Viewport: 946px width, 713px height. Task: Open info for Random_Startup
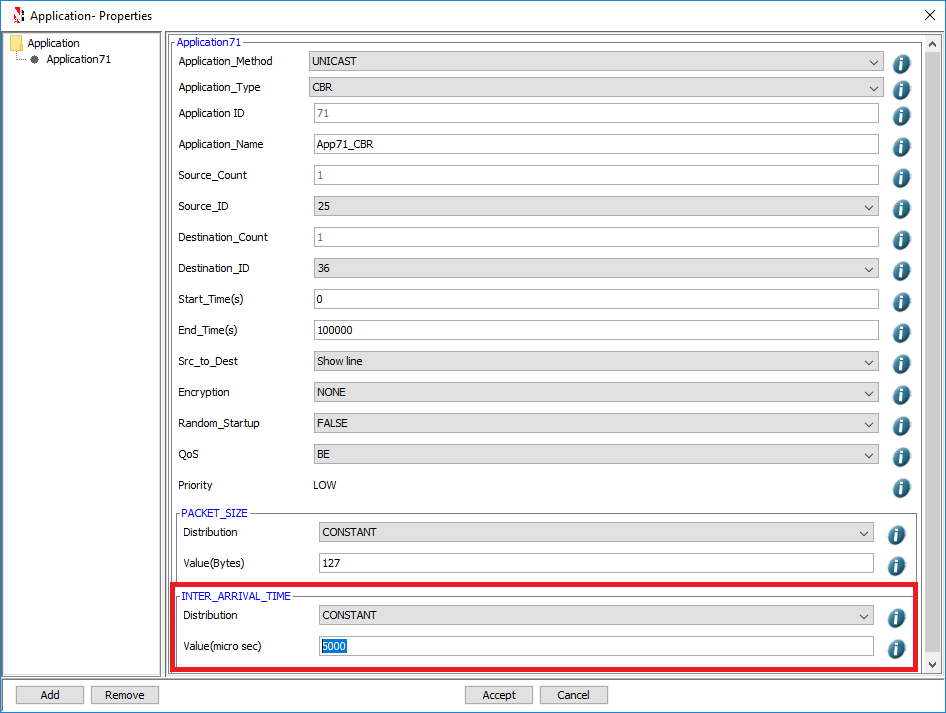pyautogui.click(x=901, y=425)
